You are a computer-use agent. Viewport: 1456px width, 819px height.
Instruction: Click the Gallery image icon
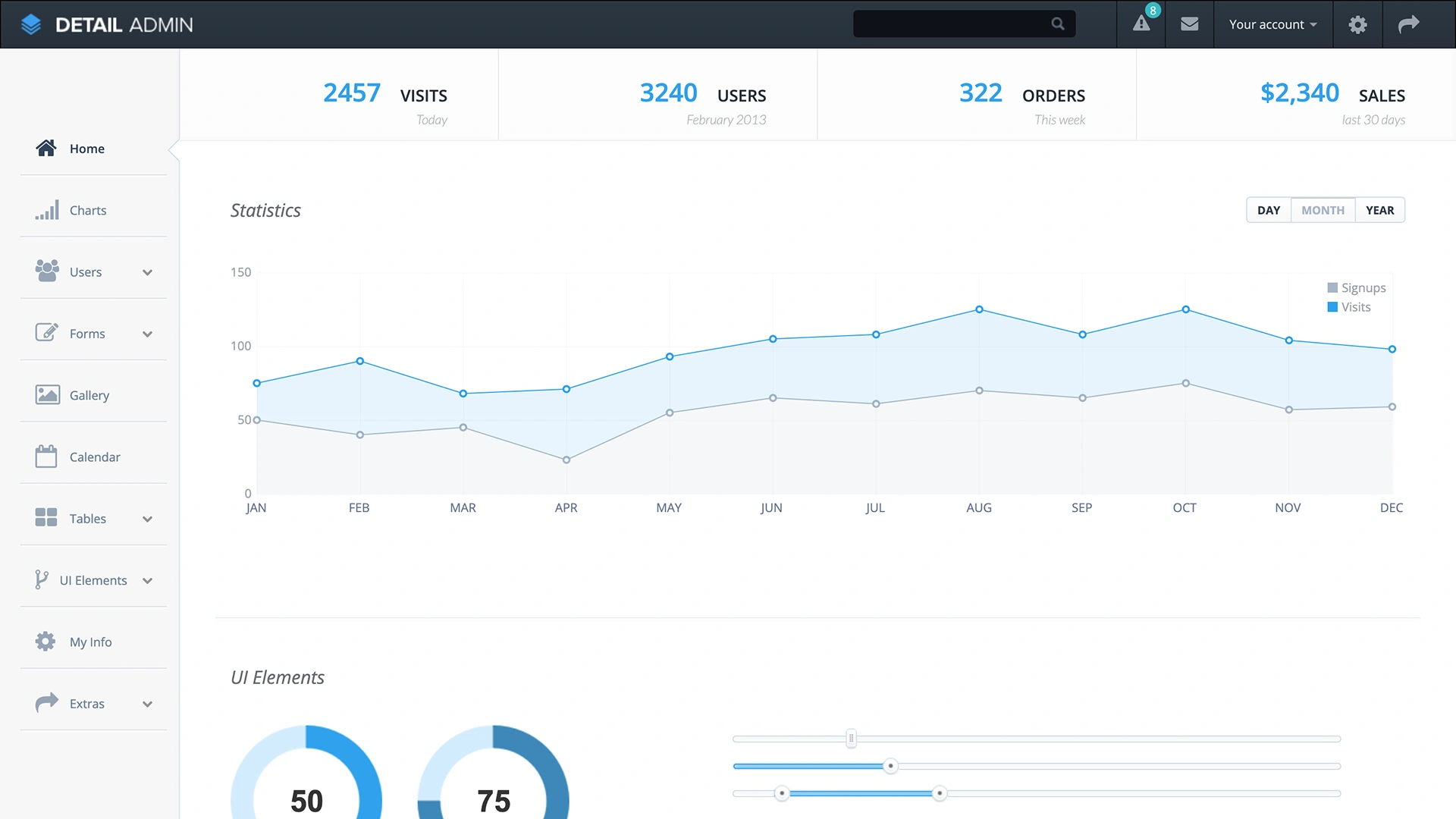point(47,394)
